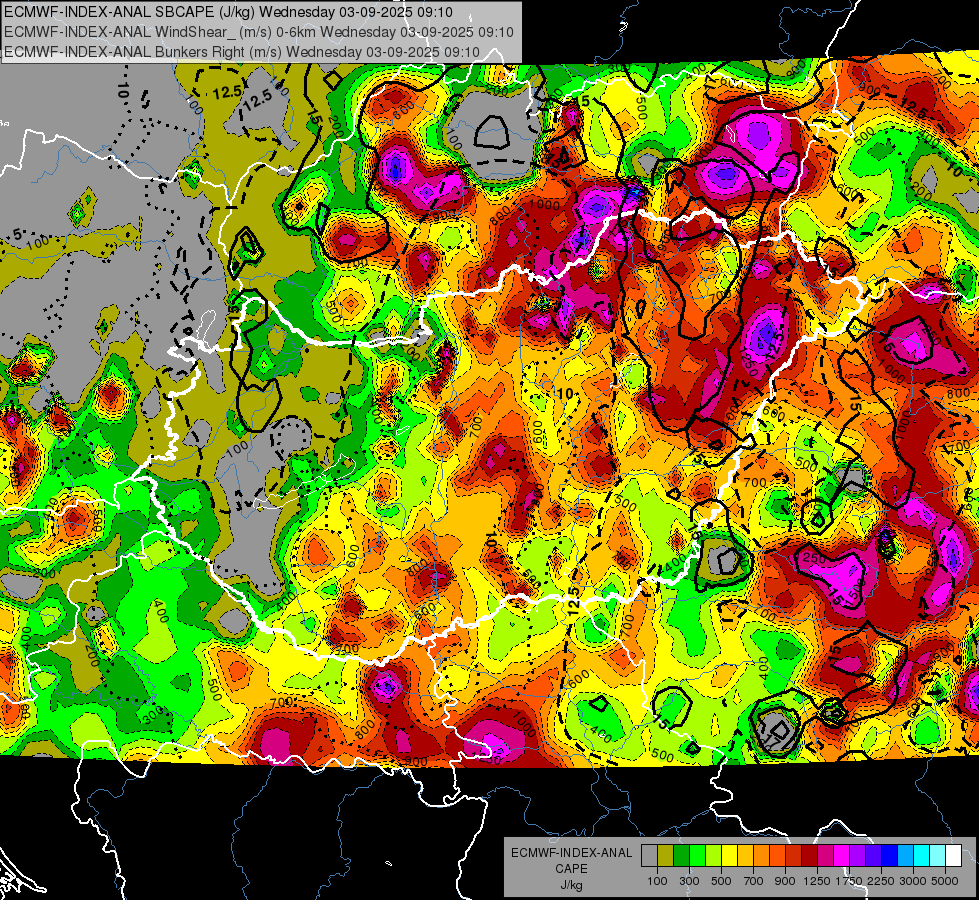Click the J/kg unit label in the legend

571,885
